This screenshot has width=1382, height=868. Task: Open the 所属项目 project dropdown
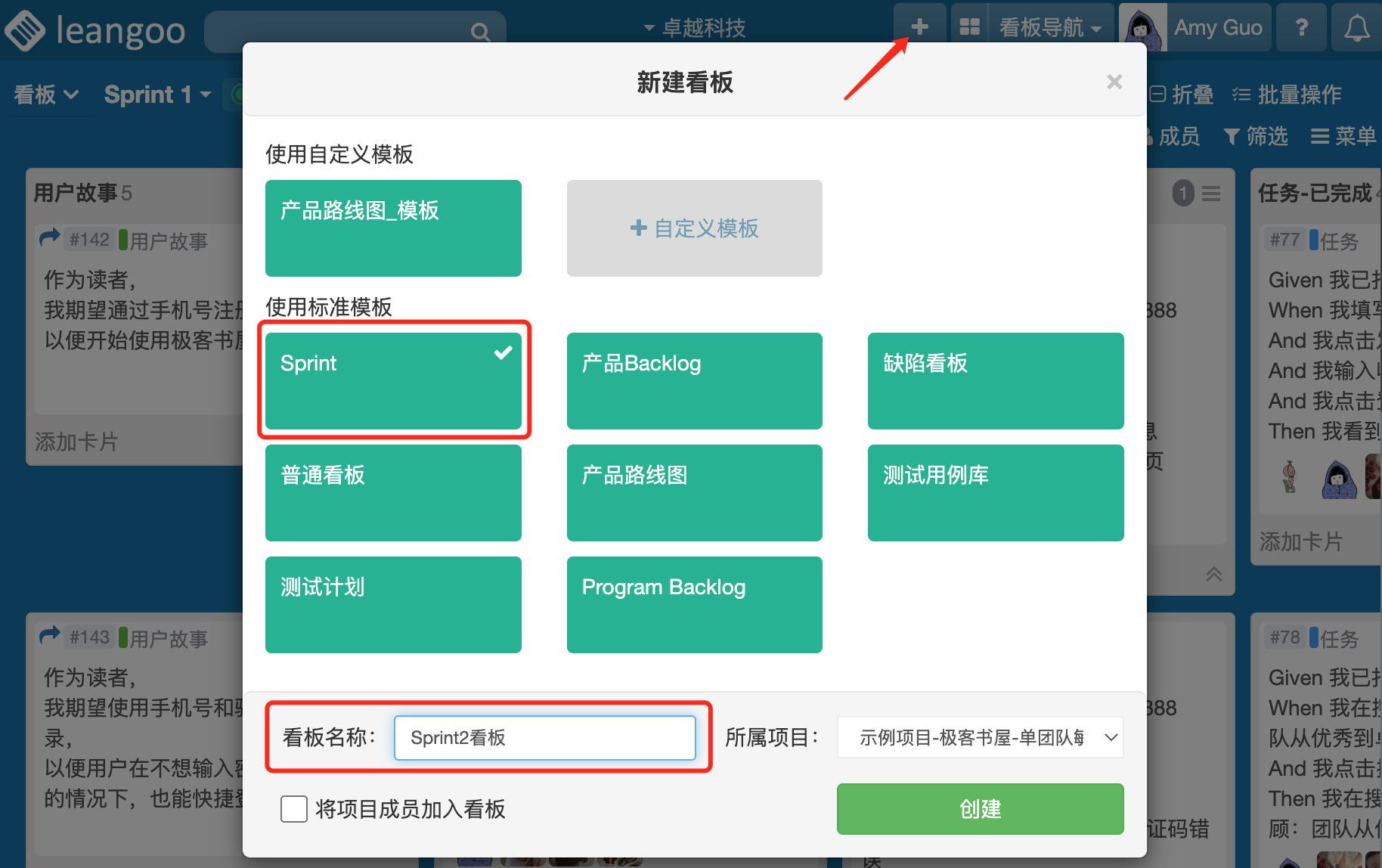980,737
